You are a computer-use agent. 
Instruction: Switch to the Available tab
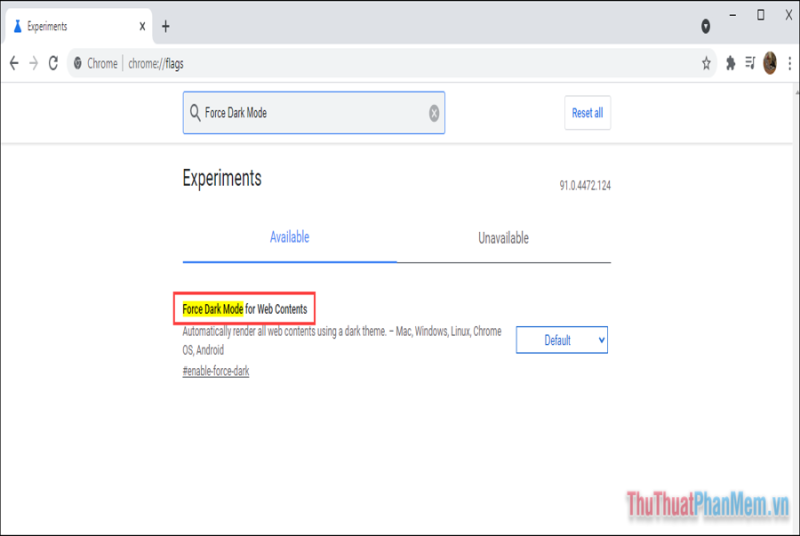point(289,237)
